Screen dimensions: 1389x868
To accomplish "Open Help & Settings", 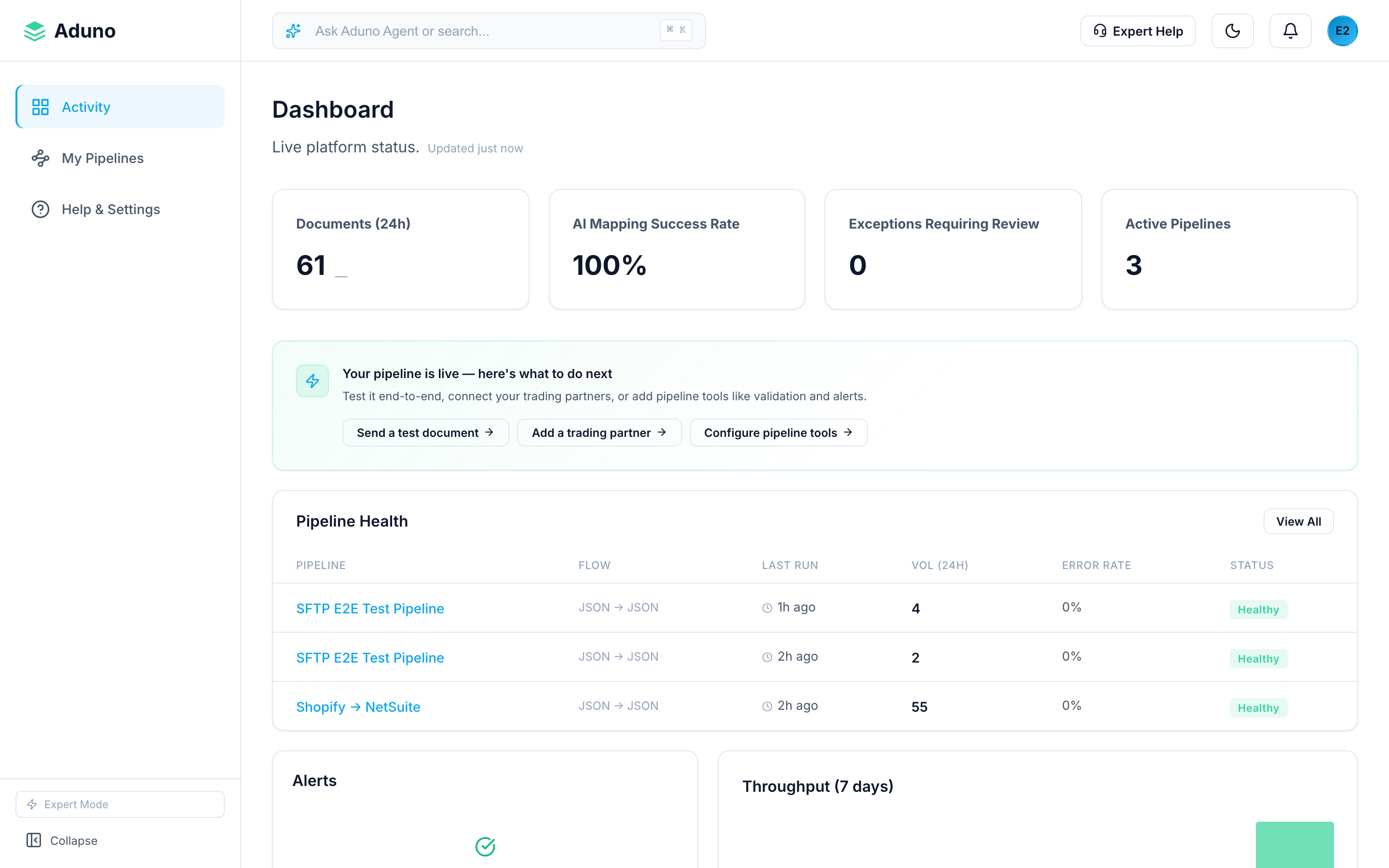I will pyautogui.click(x=111, y=209).
